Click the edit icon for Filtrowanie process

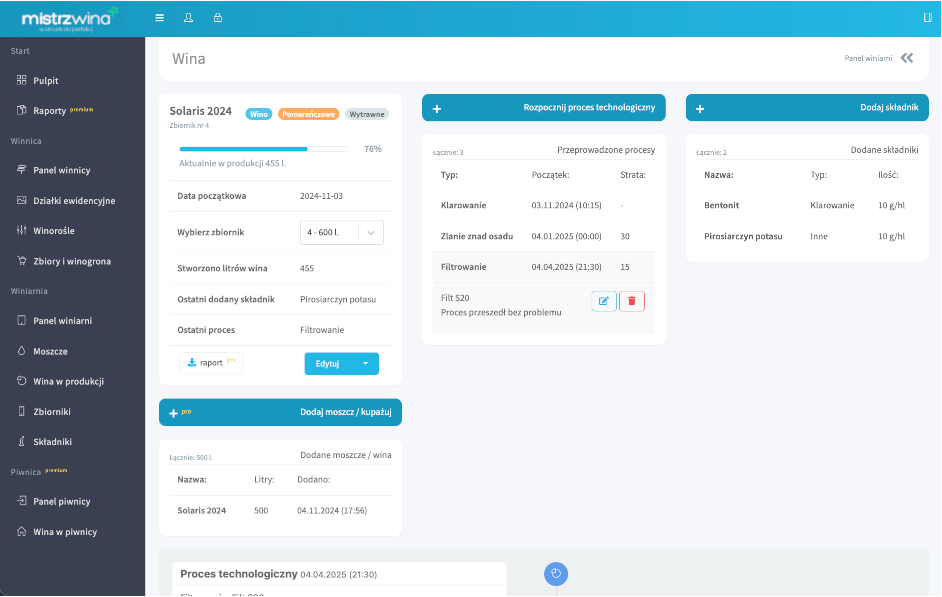(x=604, y=301)
